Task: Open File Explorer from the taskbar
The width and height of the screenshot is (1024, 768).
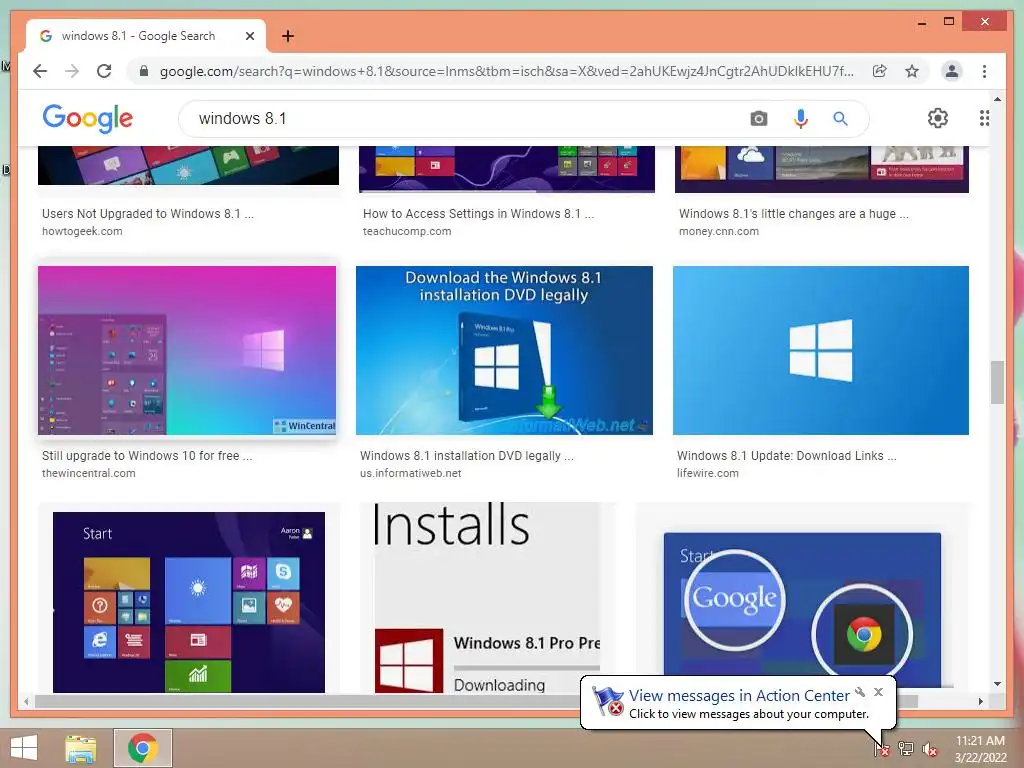Action: [x=81, y=748]
